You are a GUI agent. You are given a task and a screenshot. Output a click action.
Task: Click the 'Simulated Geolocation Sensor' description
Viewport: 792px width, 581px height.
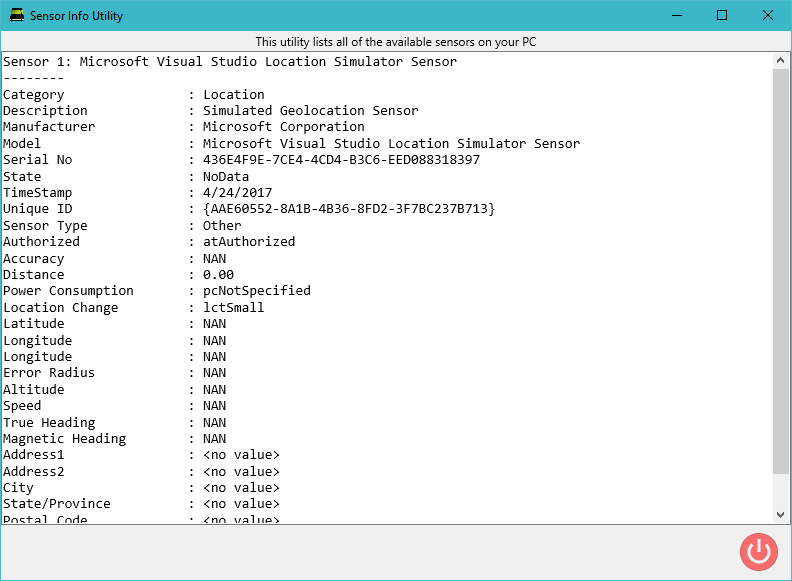click(311, 111)
